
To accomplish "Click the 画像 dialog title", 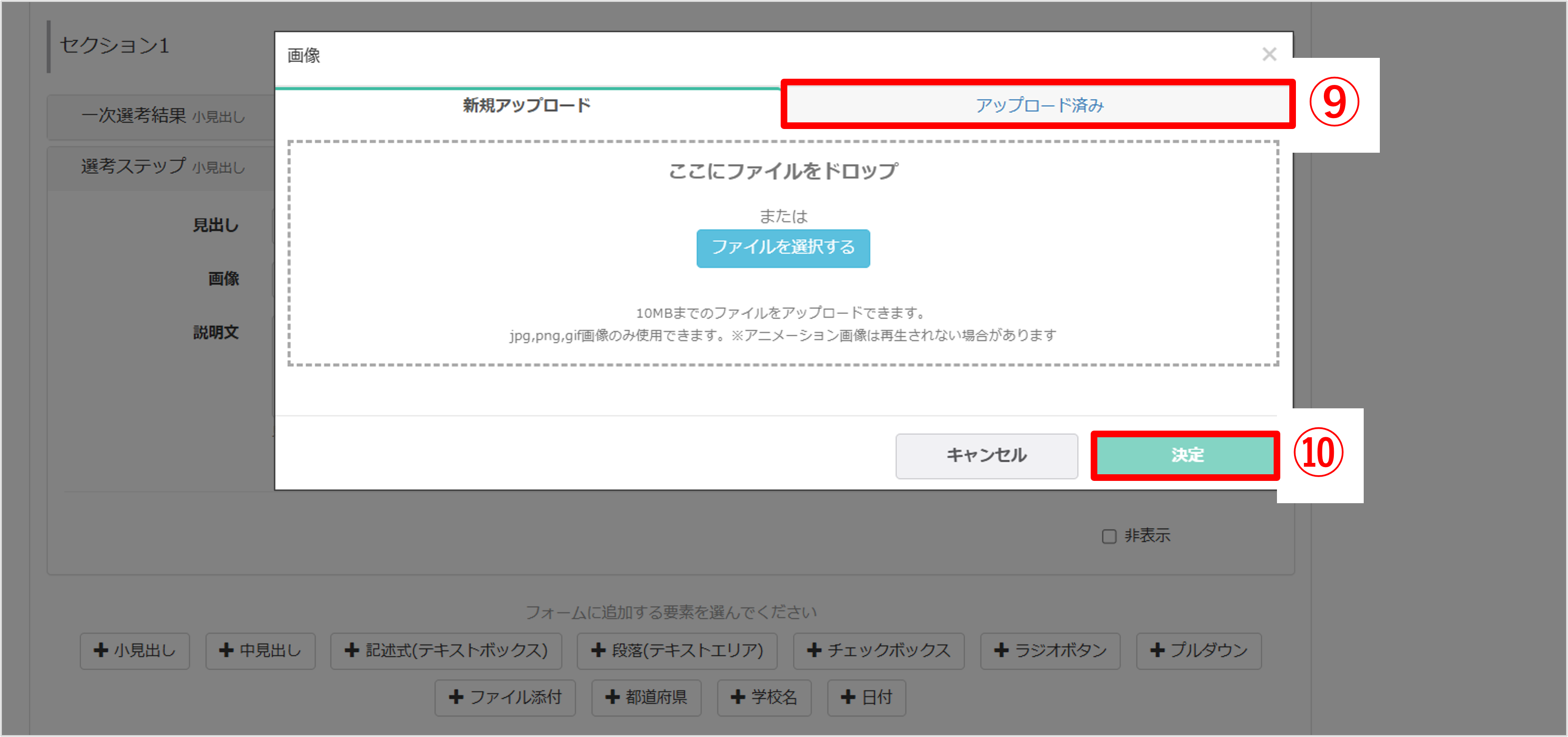I will click(x=304, y=55).
